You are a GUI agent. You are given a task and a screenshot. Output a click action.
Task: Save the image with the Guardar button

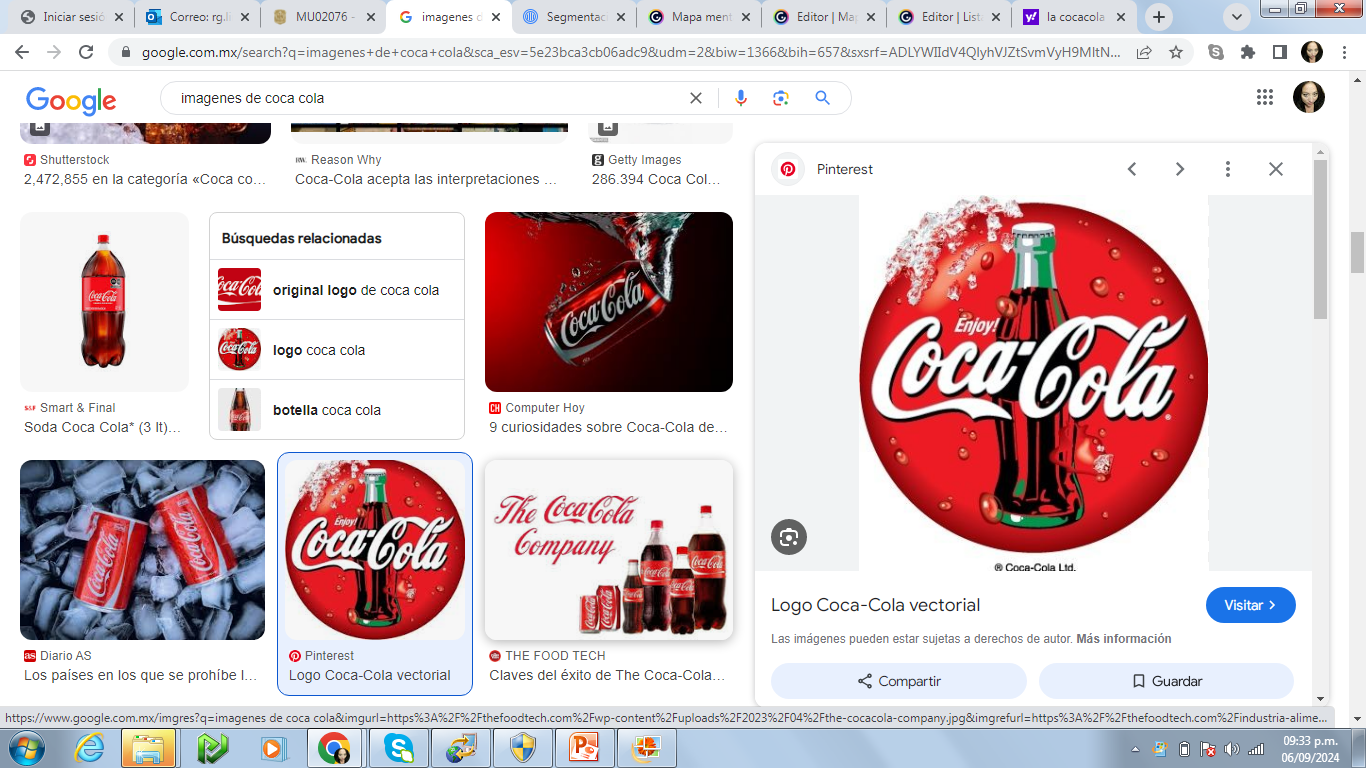point(1166,680)
